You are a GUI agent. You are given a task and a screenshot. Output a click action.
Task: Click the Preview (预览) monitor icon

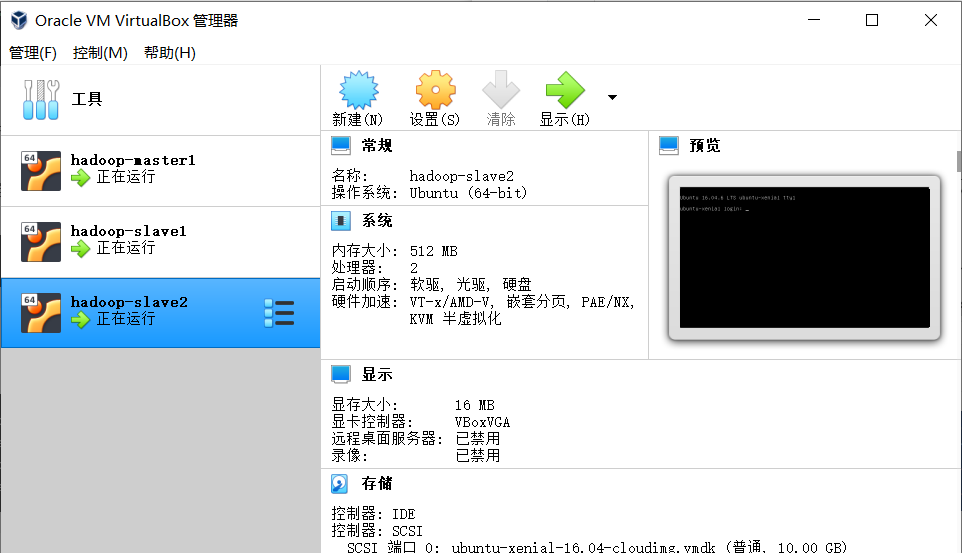pos(669,145)
